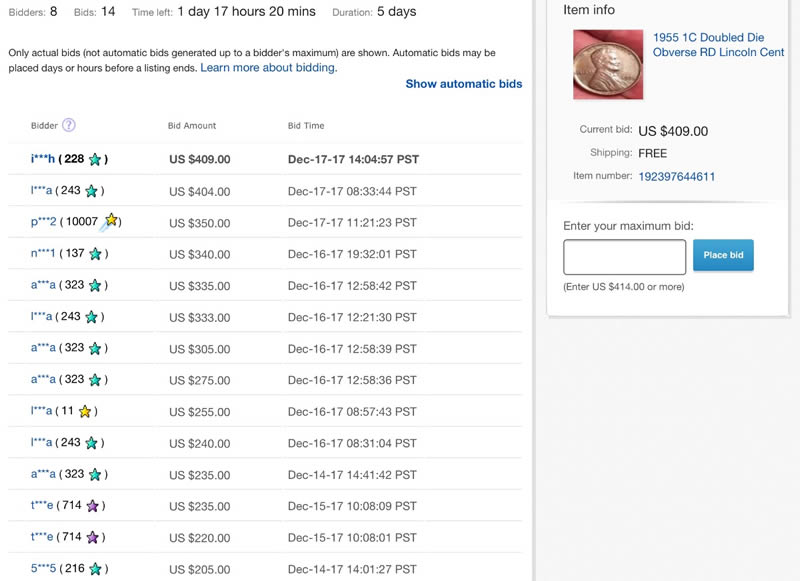
Task: Focus the maximum bid input field
Action: pyautogui.click(x=624, y=257)
